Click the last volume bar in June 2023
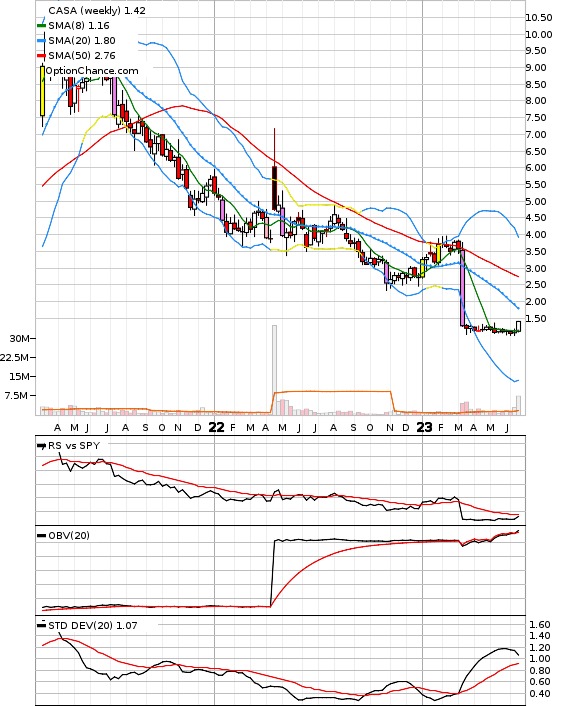Image resolution: width=566 pixels, height=706 pixels. point(519,405)
